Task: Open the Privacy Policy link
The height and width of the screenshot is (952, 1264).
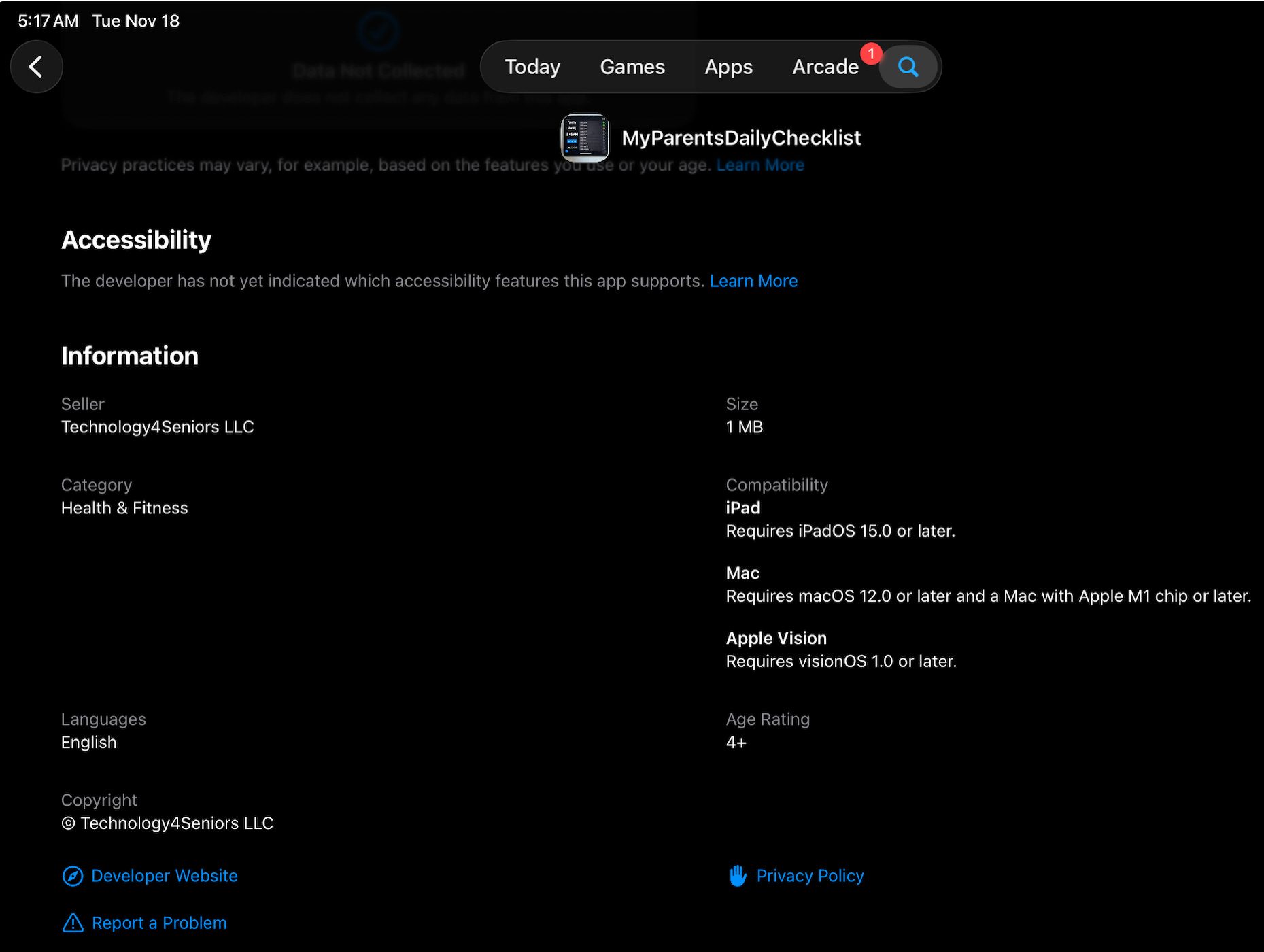Action: pos(810,876)
